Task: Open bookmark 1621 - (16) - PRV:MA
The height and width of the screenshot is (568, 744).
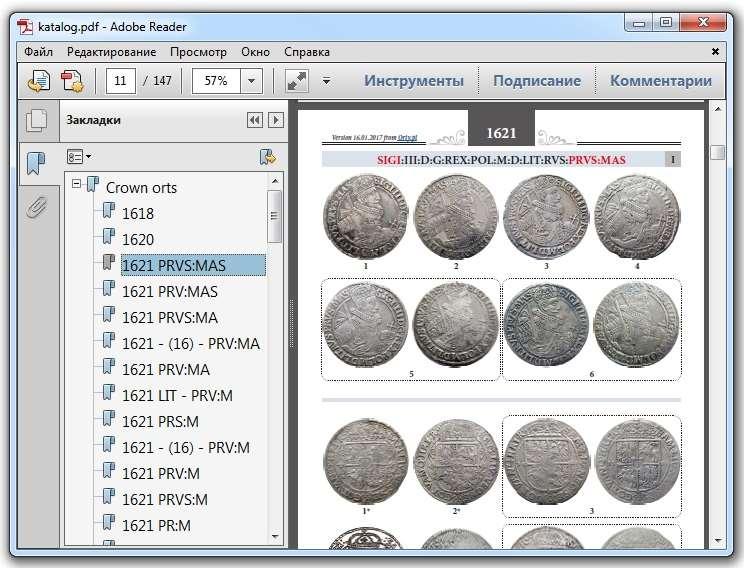Action: (x=191, y=344)
